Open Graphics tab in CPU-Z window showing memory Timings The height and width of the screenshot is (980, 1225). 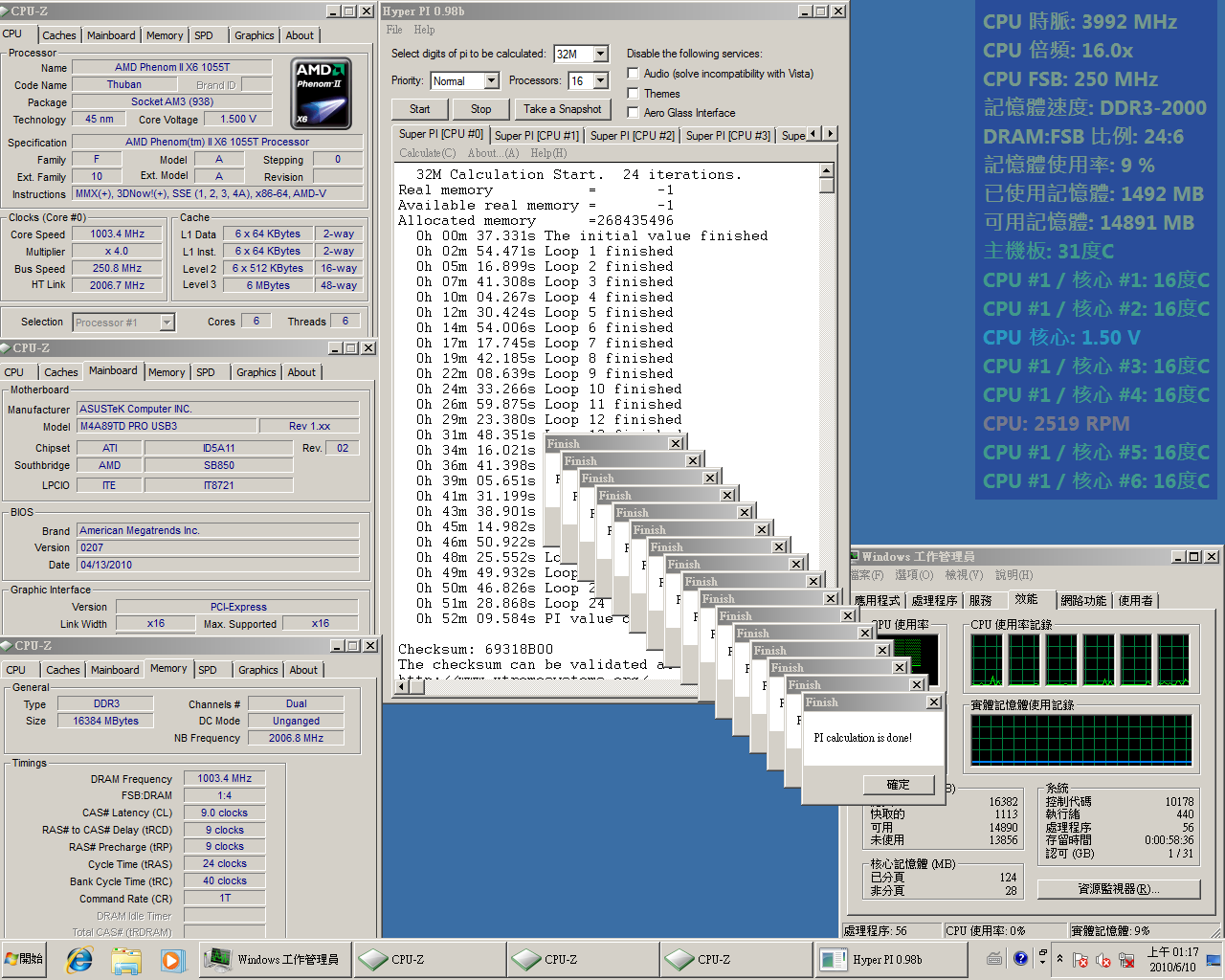tap(258, 670)
